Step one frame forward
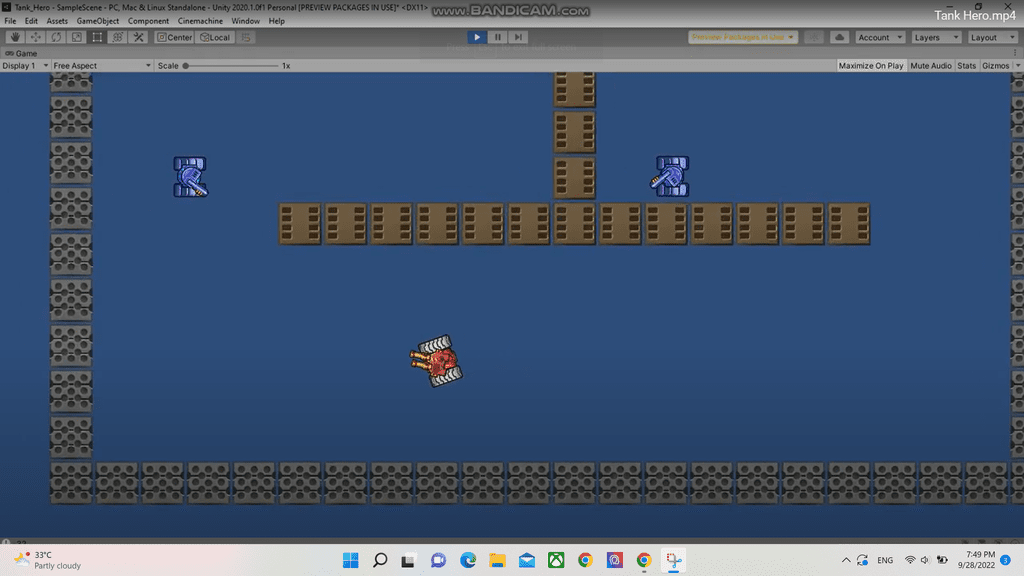This screenshot has height=576, width=1024. [518, 37]
